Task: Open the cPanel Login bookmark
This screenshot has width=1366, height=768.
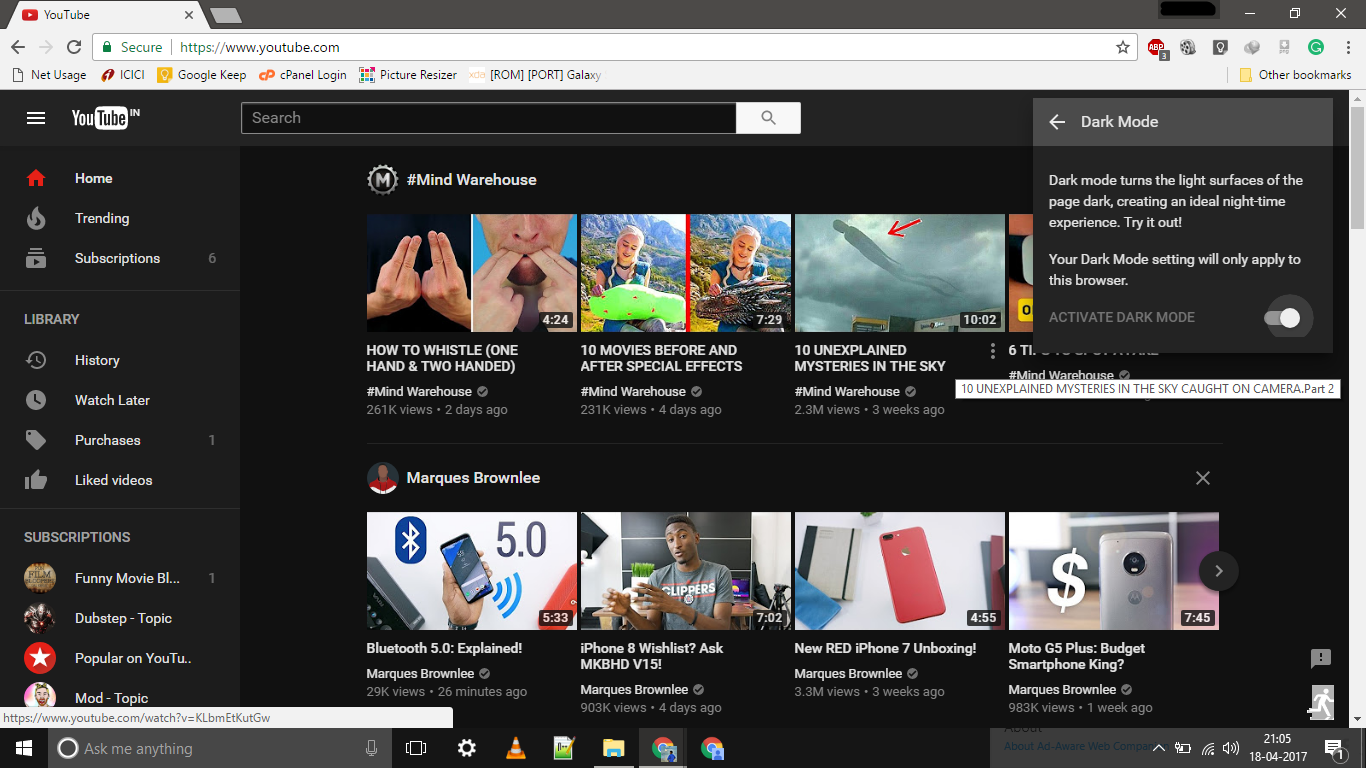Action: coord(303,75)
